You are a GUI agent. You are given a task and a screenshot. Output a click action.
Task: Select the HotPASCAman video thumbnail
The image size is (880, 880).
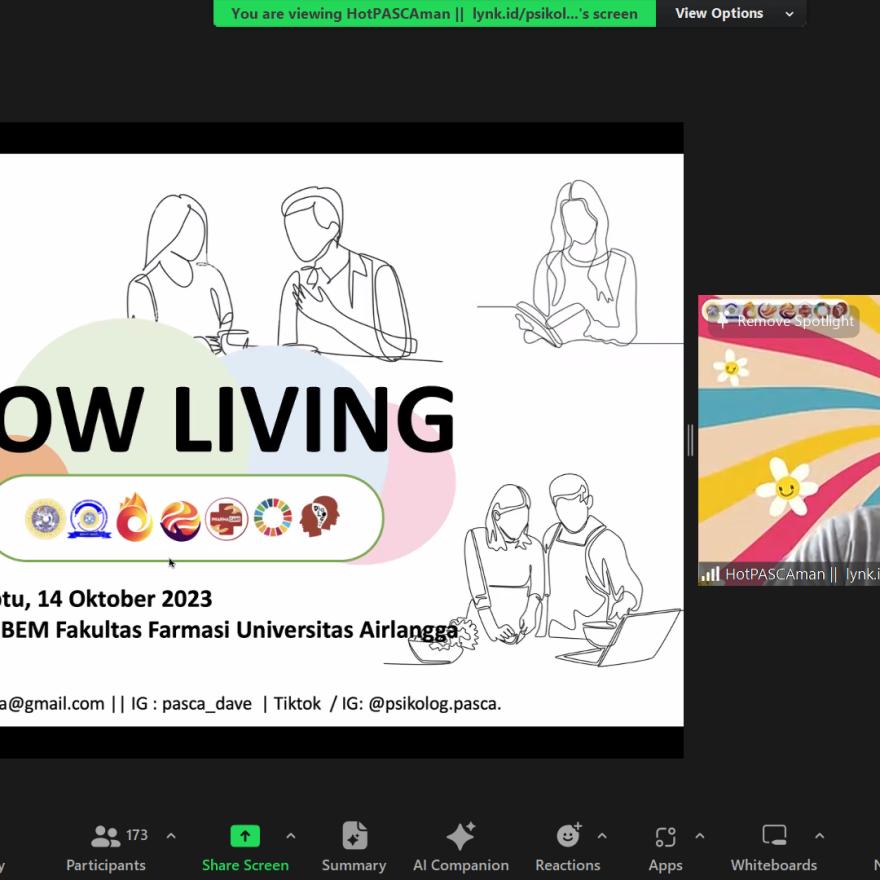click(788, 440)
